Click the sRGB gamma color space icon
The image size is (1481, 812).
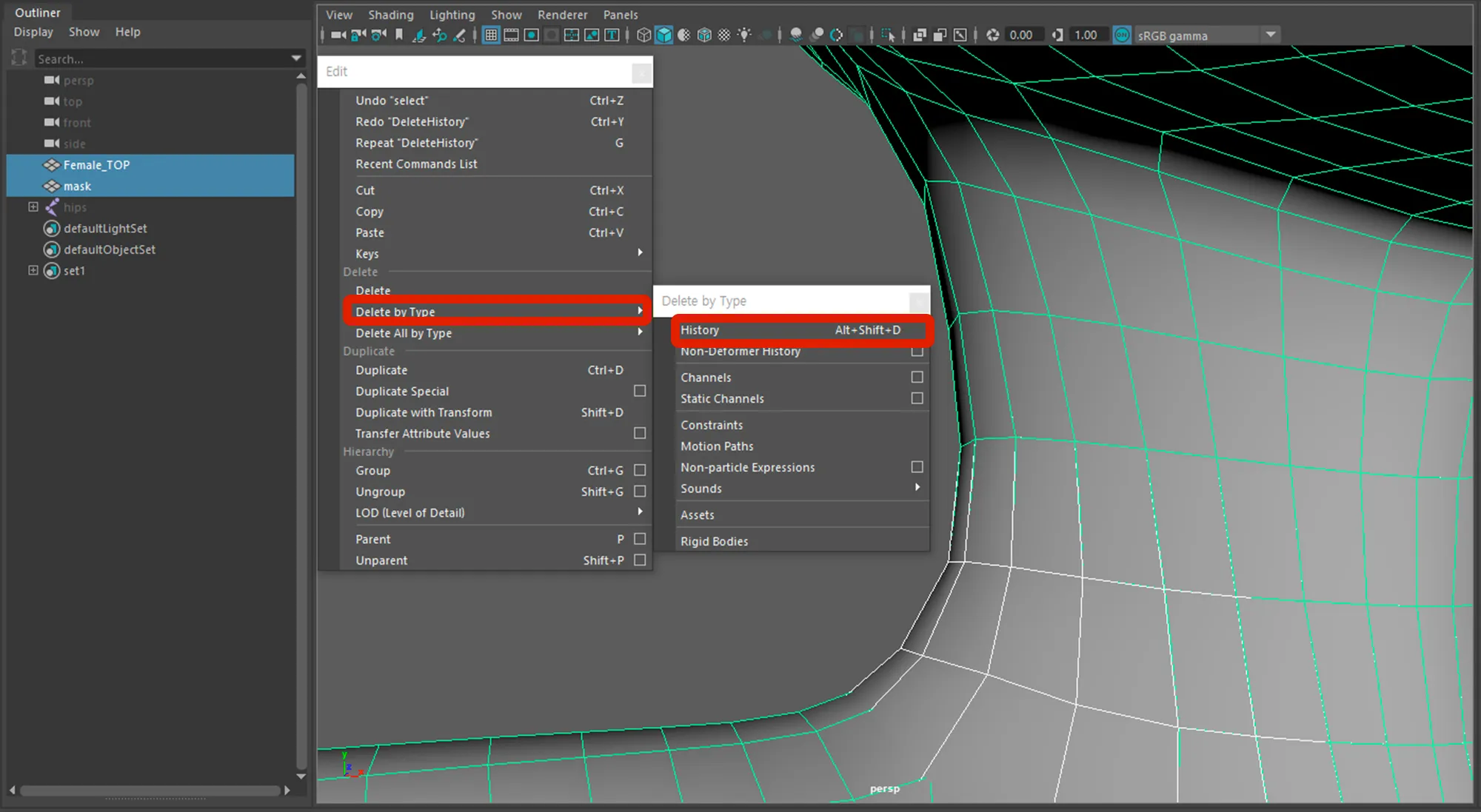coord(1119,35)
